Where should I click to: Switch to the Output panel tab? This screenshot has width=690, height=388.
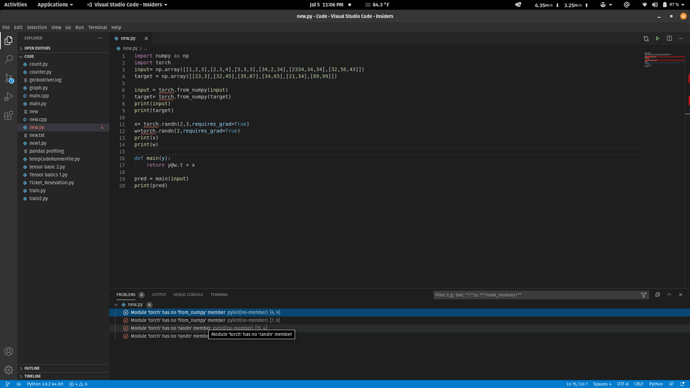point(159,295)
